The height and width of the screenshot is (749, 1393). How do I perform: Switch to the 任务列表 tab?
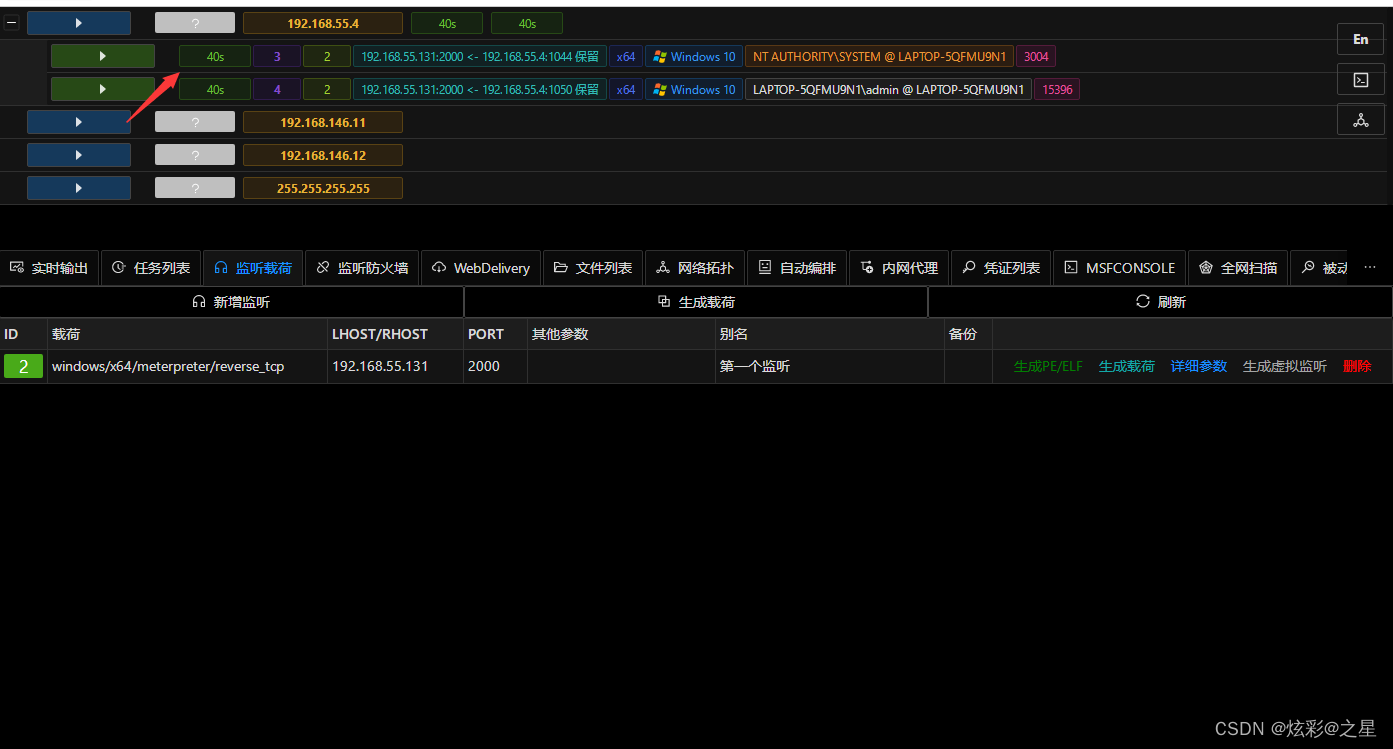151,268
